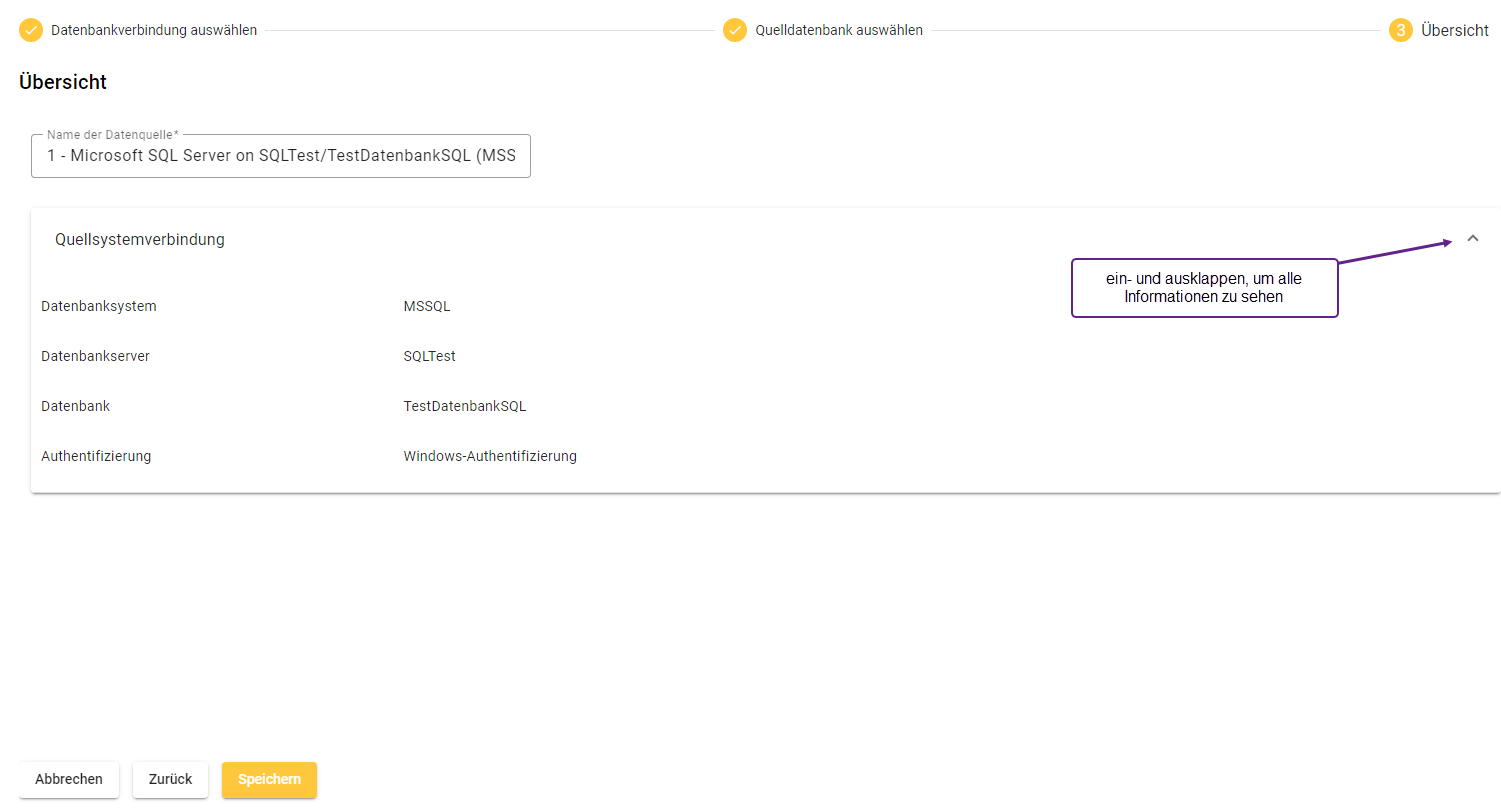1501x810 pixels.
Task: Click the Übersicht page heading
Action: point(63,82)
